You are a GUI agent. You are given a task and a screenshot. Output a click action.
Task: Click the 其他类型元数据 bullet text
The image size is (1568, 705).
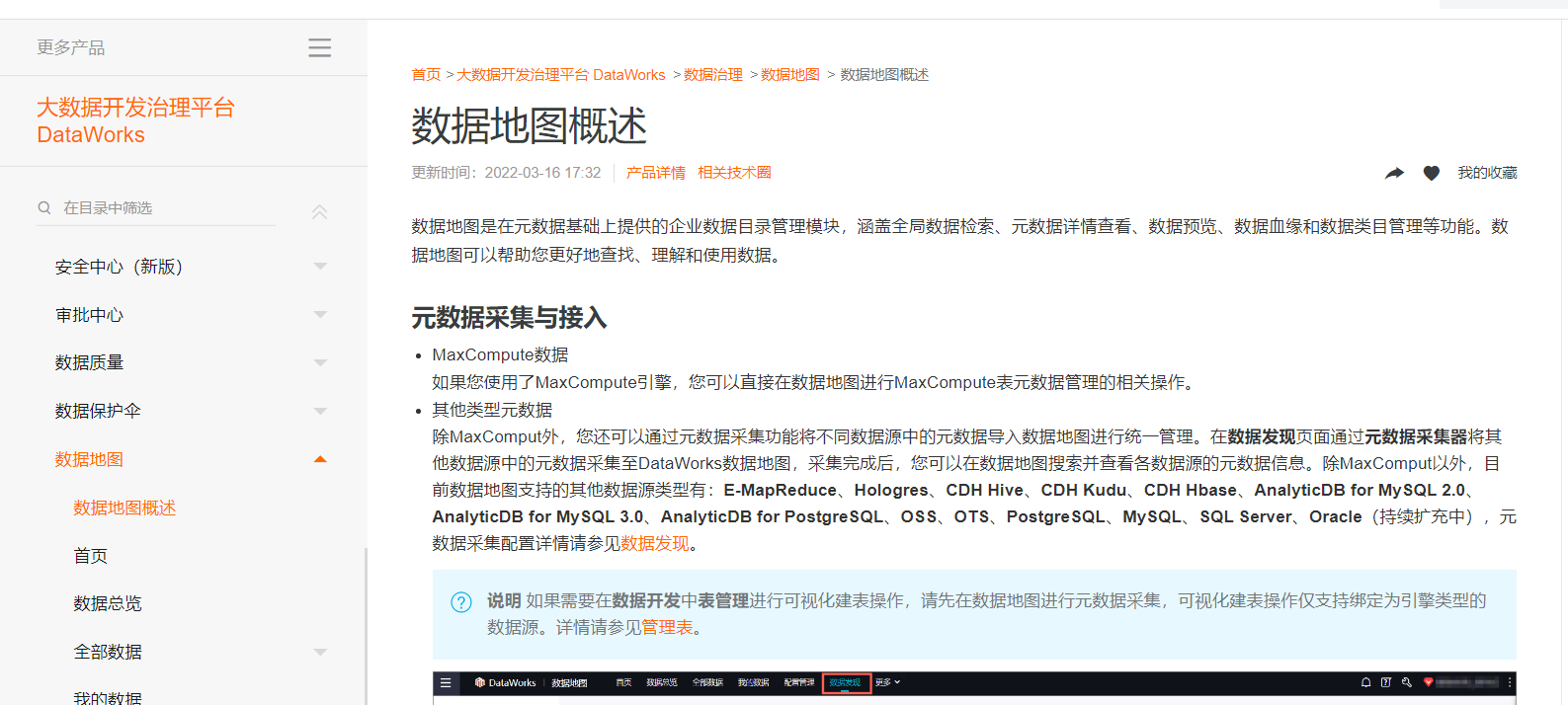coord(492,410)
